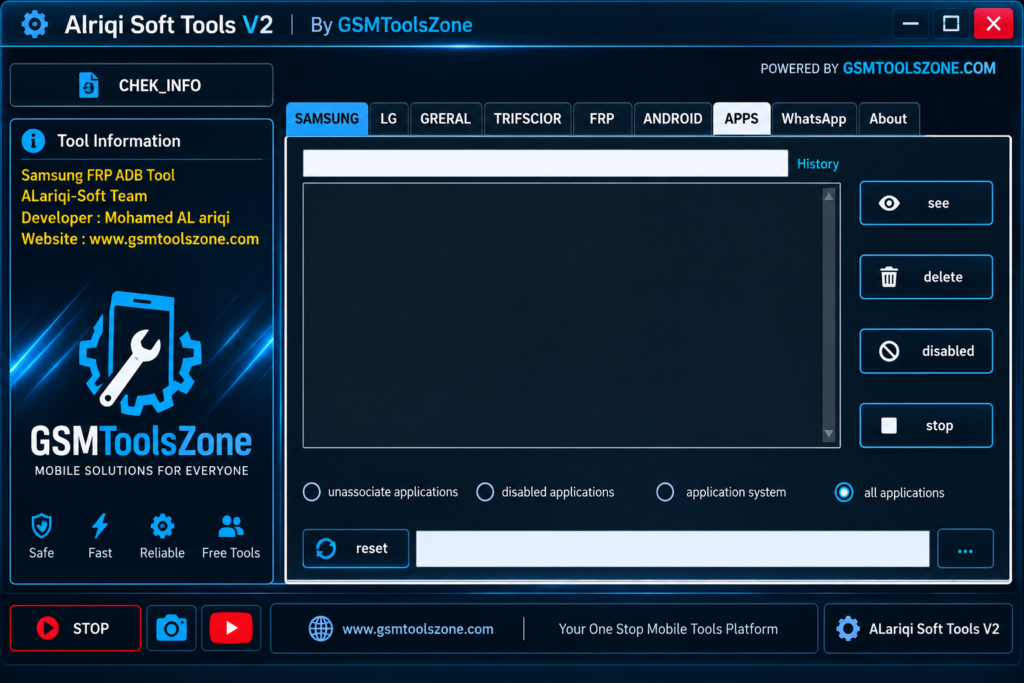Open the TRIFSCIOR tab
Image resolution: width=1024 pixels, height=683 pixels.
coord(528,119)
